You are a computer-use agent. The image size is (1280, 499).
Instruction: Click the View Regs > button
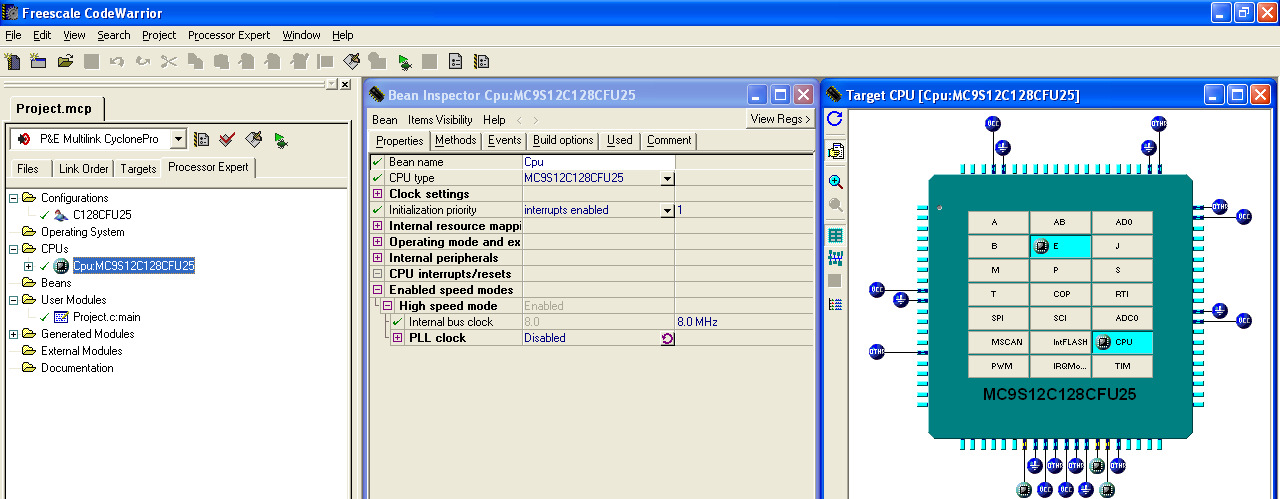[781, 119]
